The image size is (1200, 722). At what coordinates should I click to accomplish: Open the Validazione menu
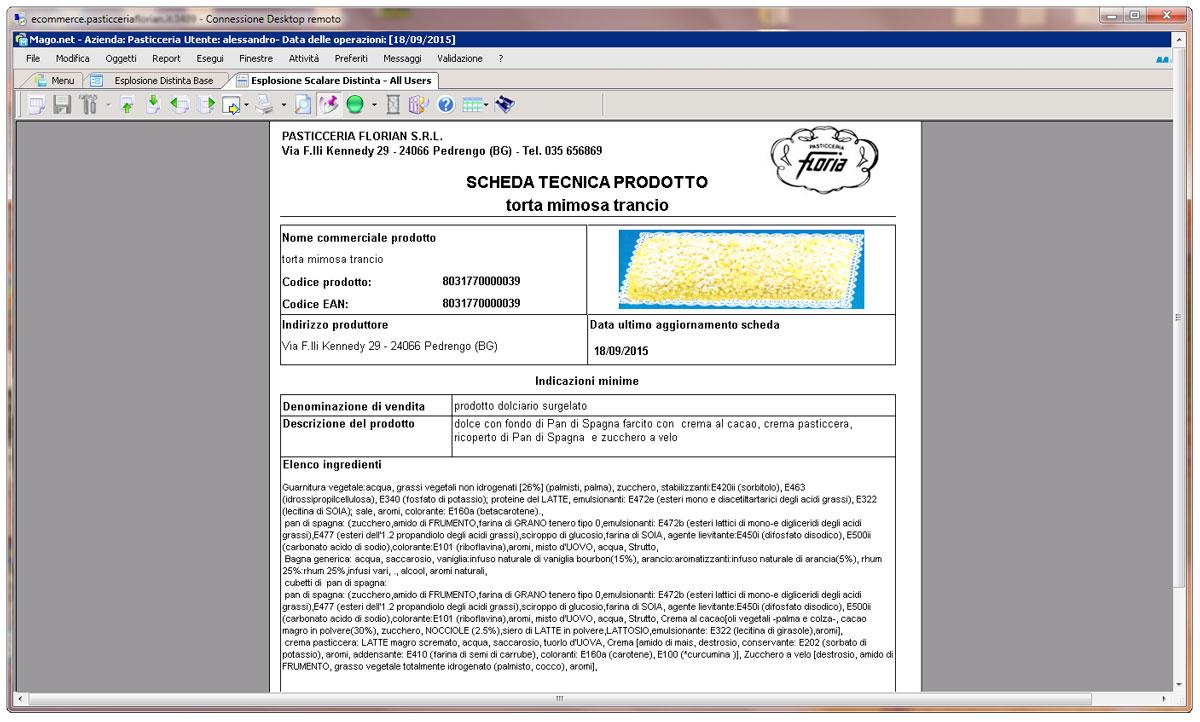[460, 59]
